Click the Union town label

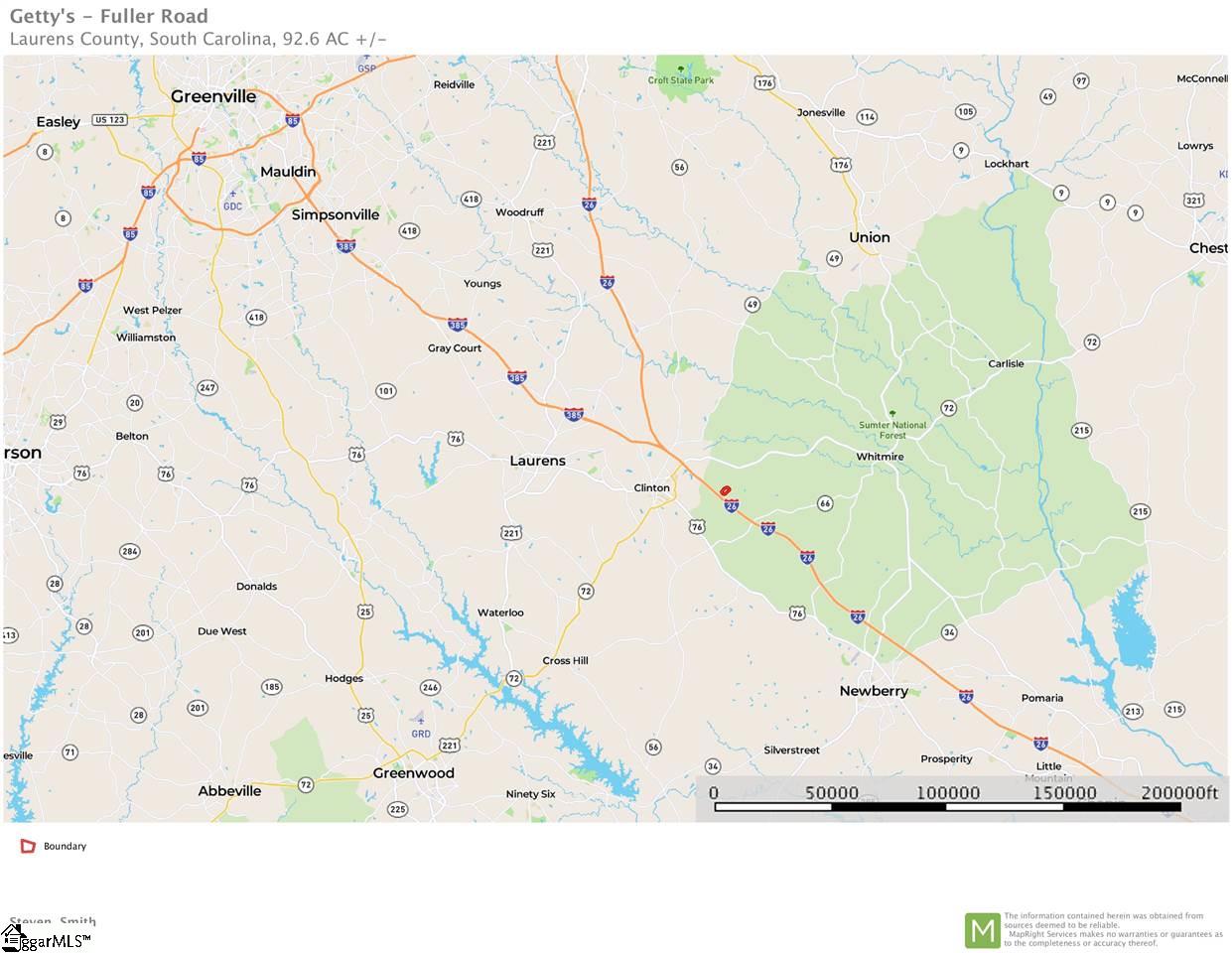[x=870, y=237]
